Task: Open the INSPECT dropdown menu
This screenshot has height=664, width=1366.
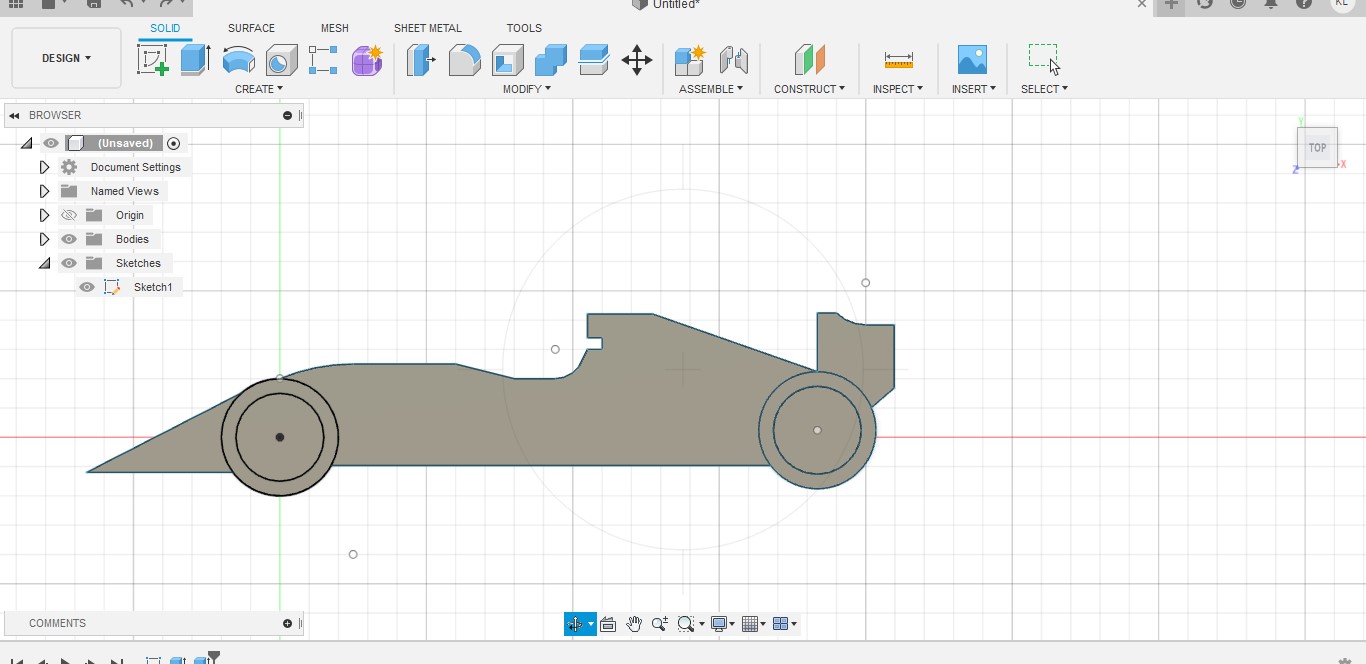Action: click(x=898, y=89)
